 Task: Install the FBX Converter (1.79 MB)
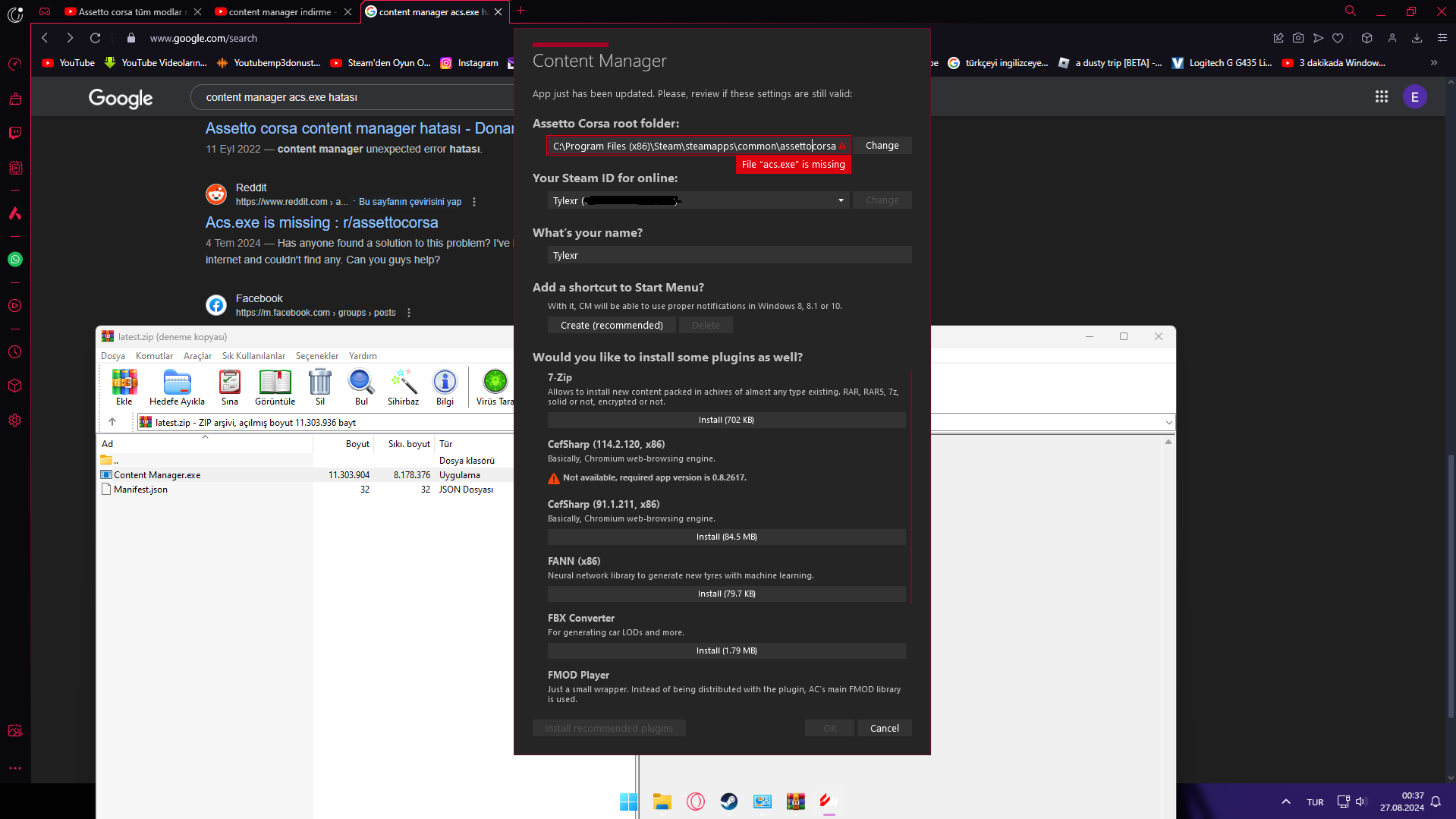click(x=726, y=651)
